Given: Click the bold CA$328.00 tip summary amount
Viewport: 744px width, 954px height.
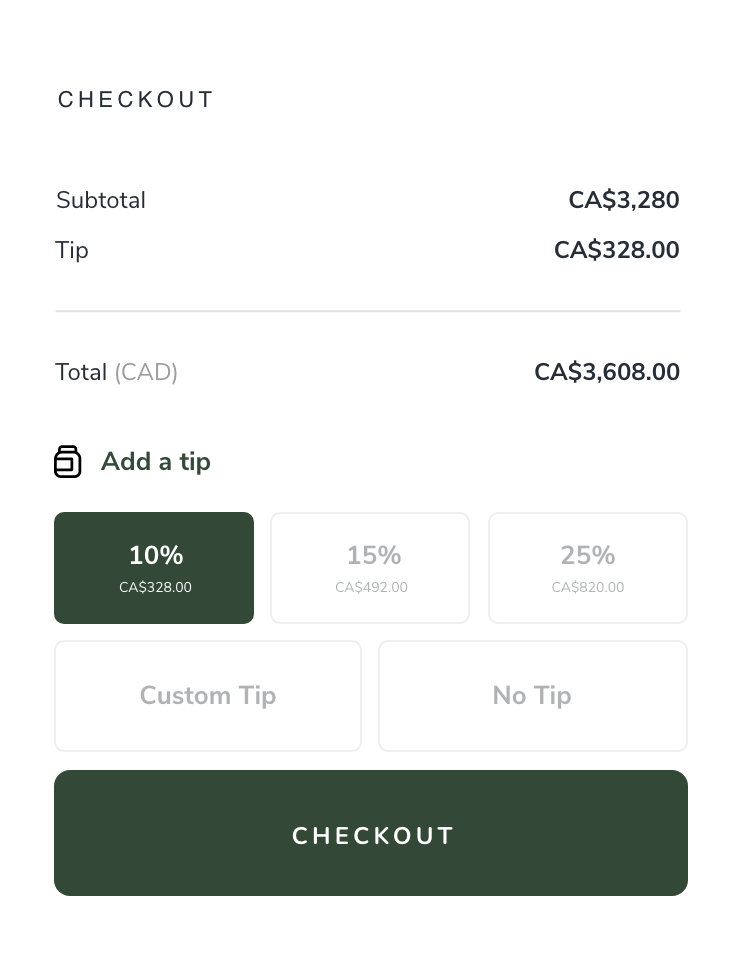Looking at the screenshot, I should pyautogui.click(x=617, y=250).
